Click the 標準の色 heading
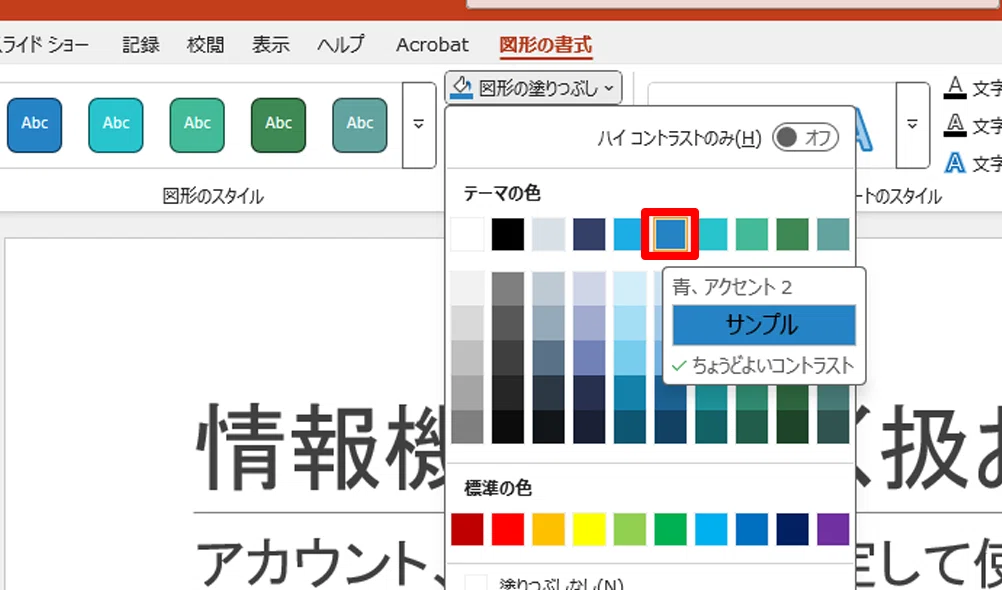The image size is (1002, 590). pyautogui.click(x=498, y=488)
